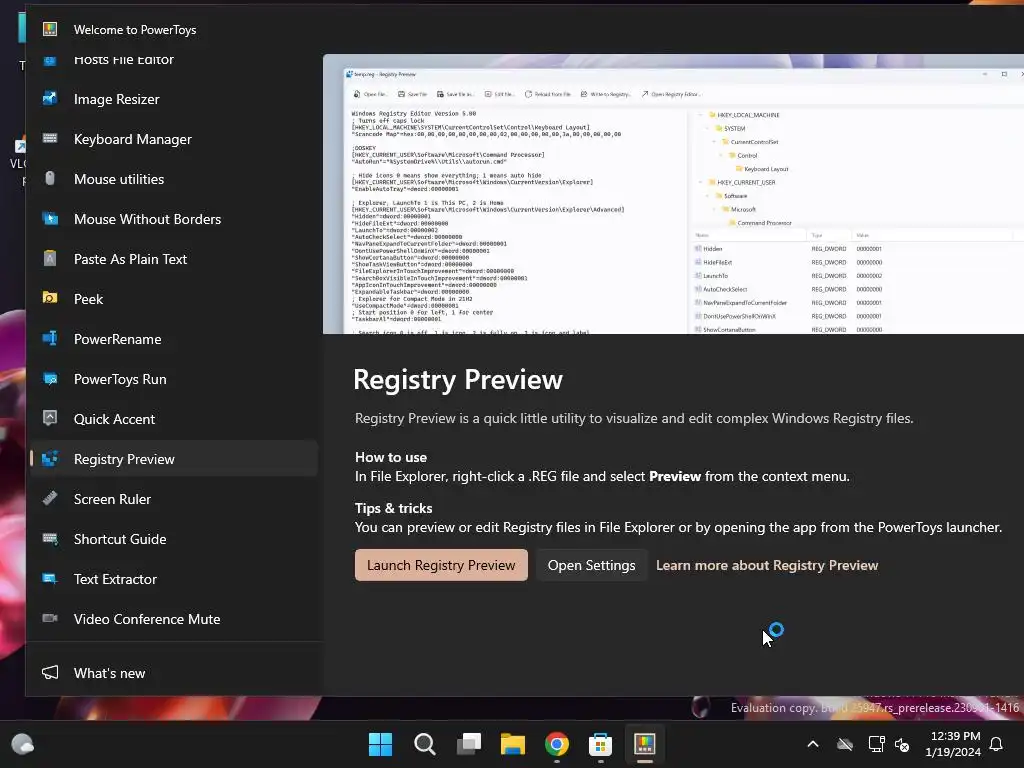Click the Quick Accent icon
The height and width of the screenshot is (768, 1024).
50,419
